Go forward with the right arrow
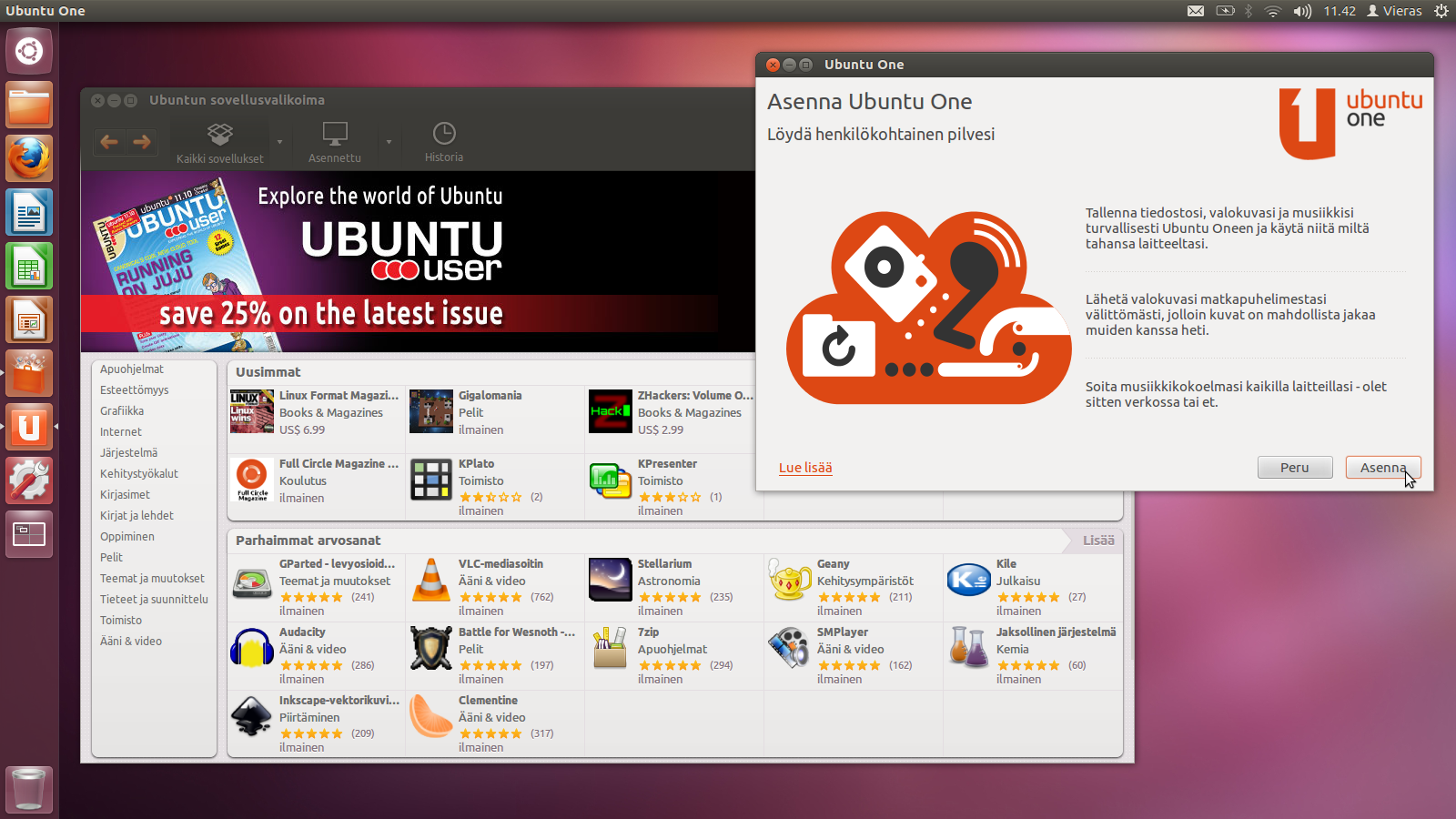 [142, 142]
